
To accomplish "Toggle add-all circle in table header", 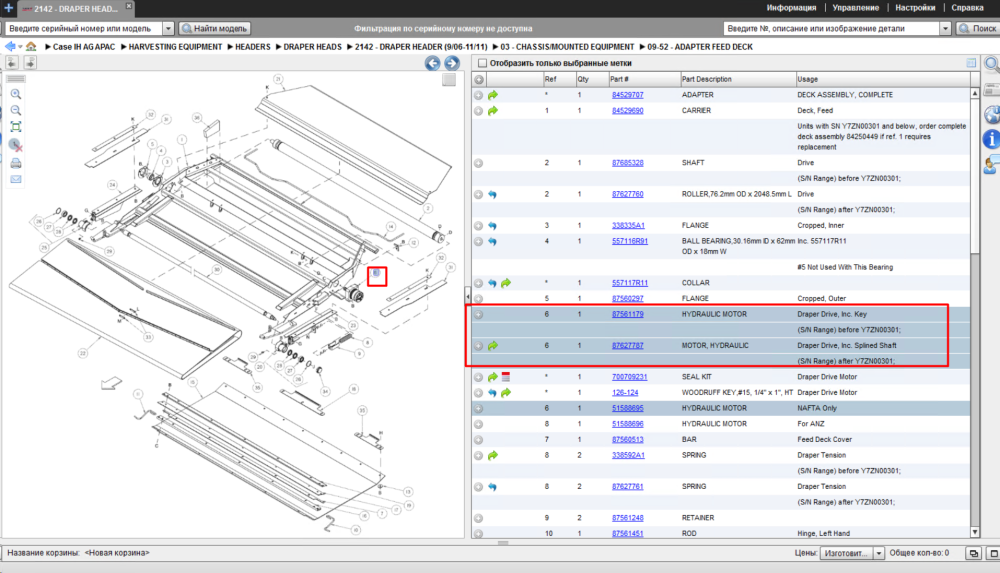I will (479, 80).
